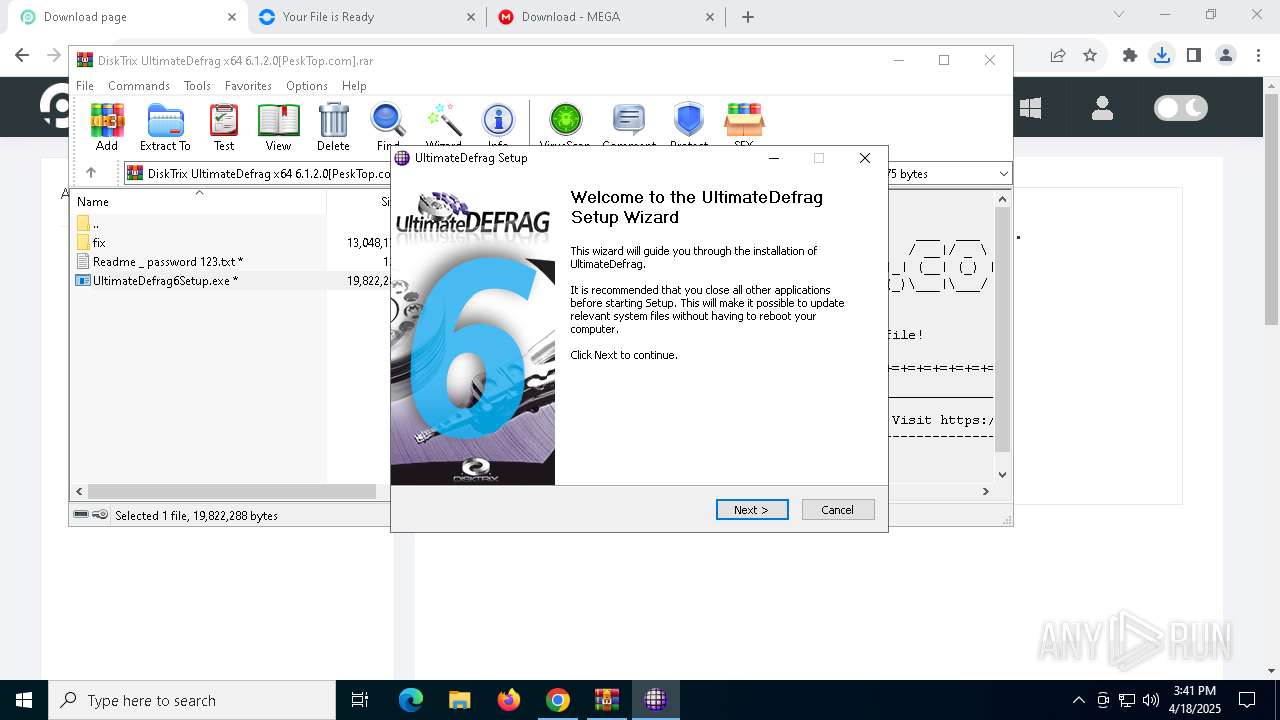Toggle the browser side panel icon
This screenshot has width=1280, height=720.
click(x=1194, y=56)
